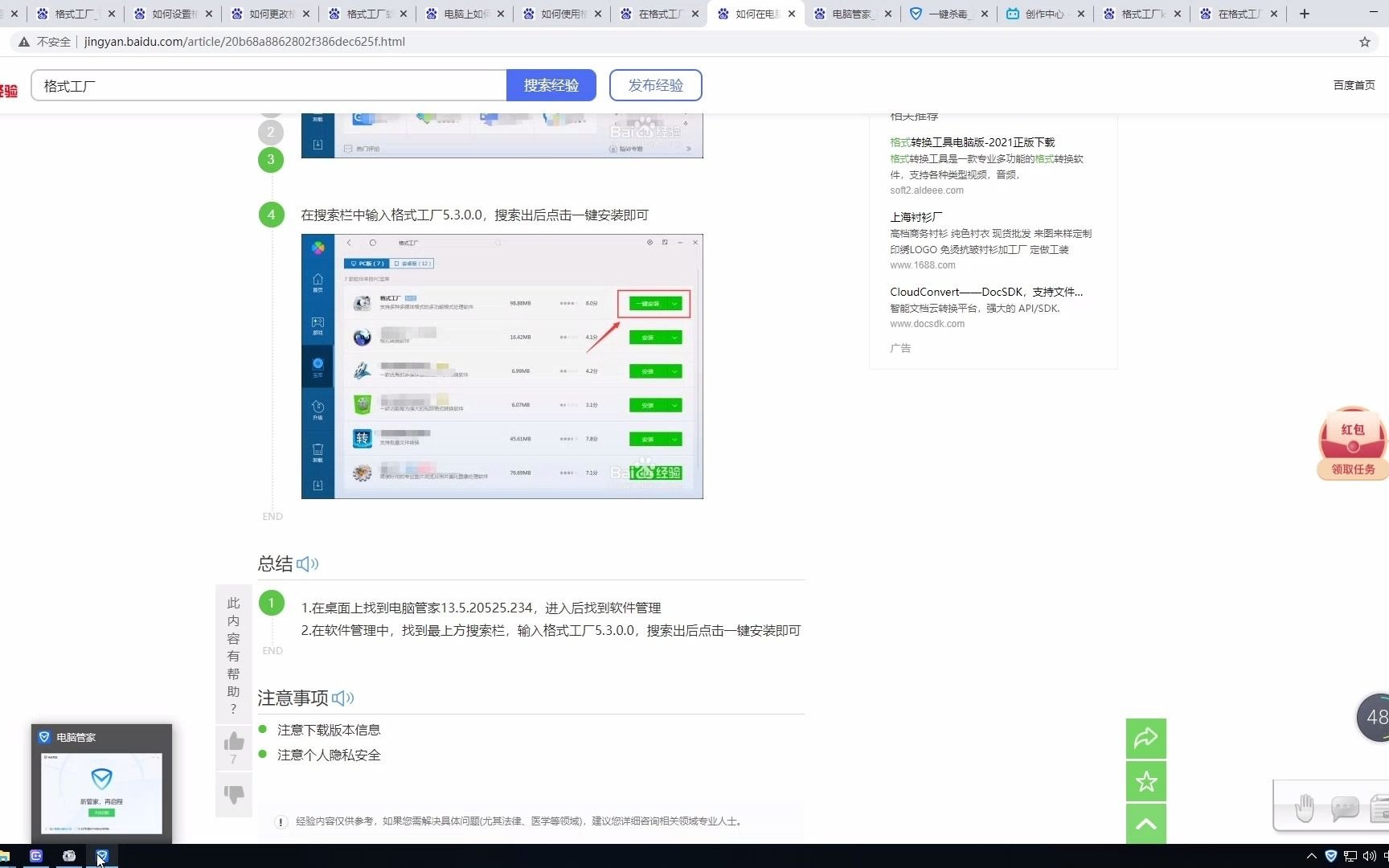The width and height of the screenshot is (1389, 868).
Task: Open the CloudConvert——DocSDK ad link
Action: coord(986,292)
